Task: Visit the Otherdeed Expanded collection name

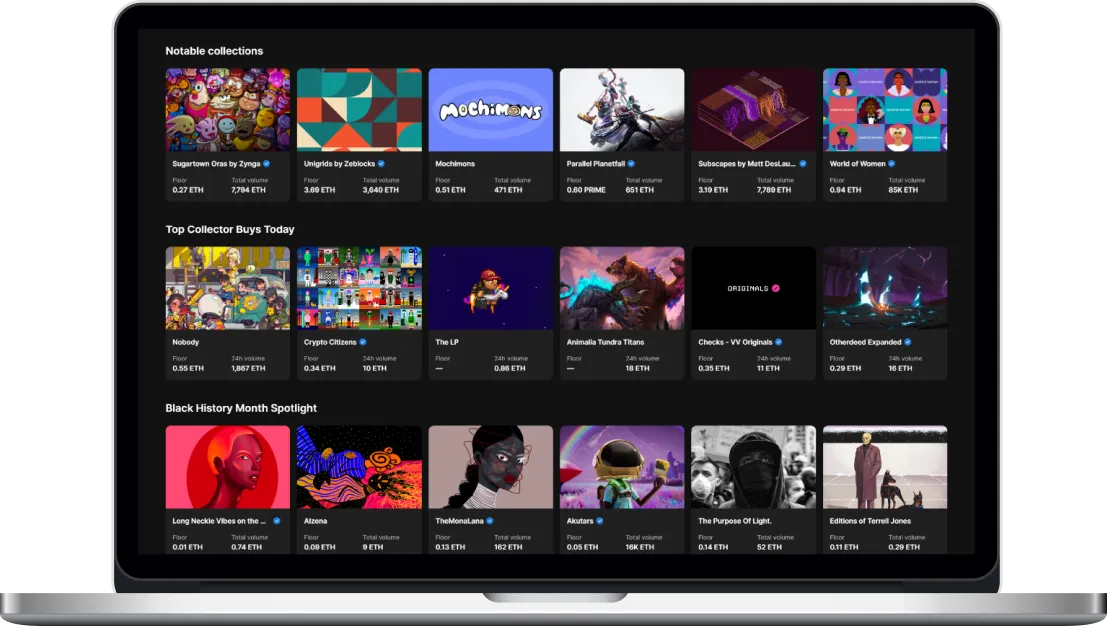Action: click(866, 342)
